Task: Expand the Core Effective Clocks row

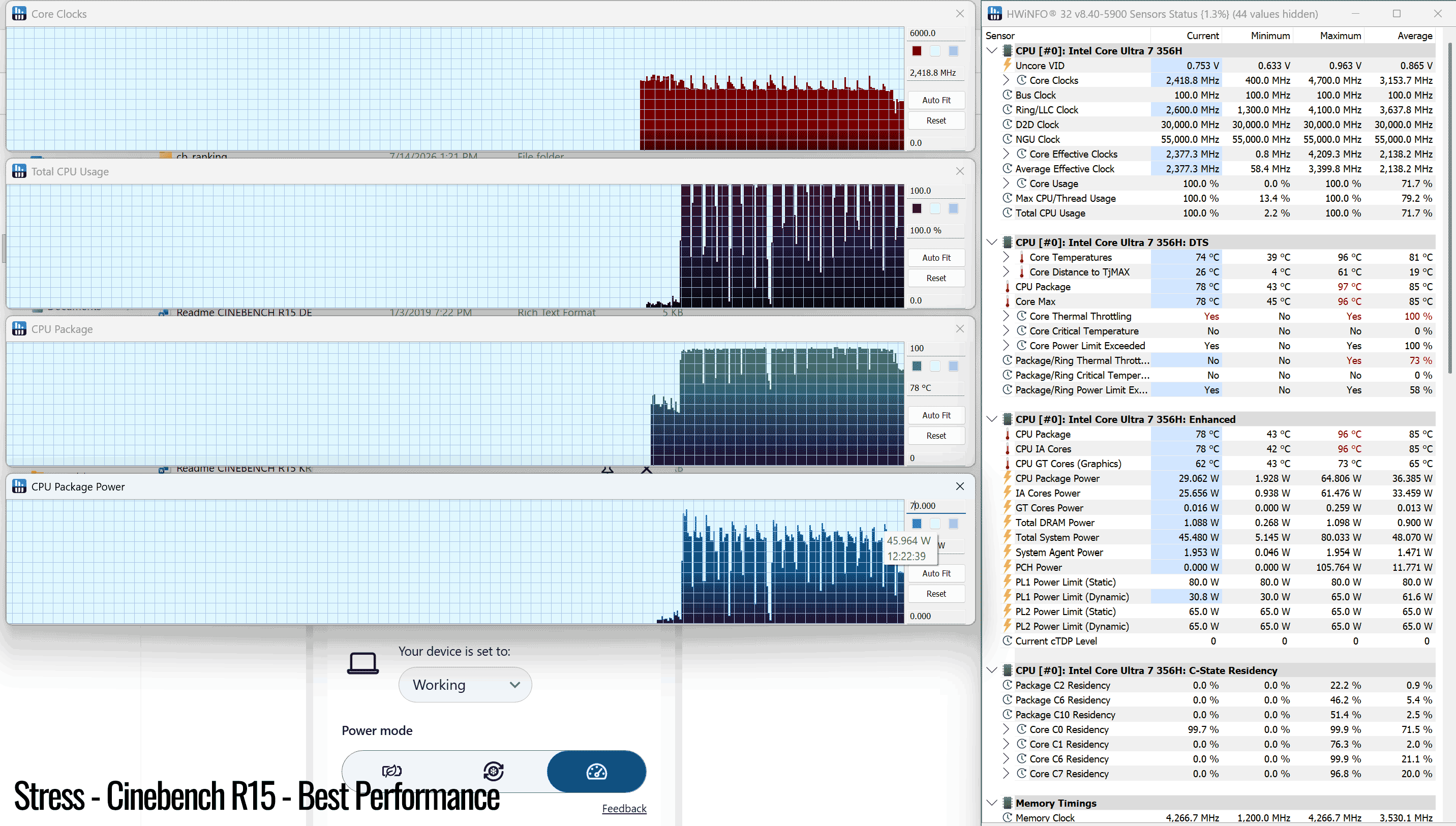Action: pos(1006,154)
